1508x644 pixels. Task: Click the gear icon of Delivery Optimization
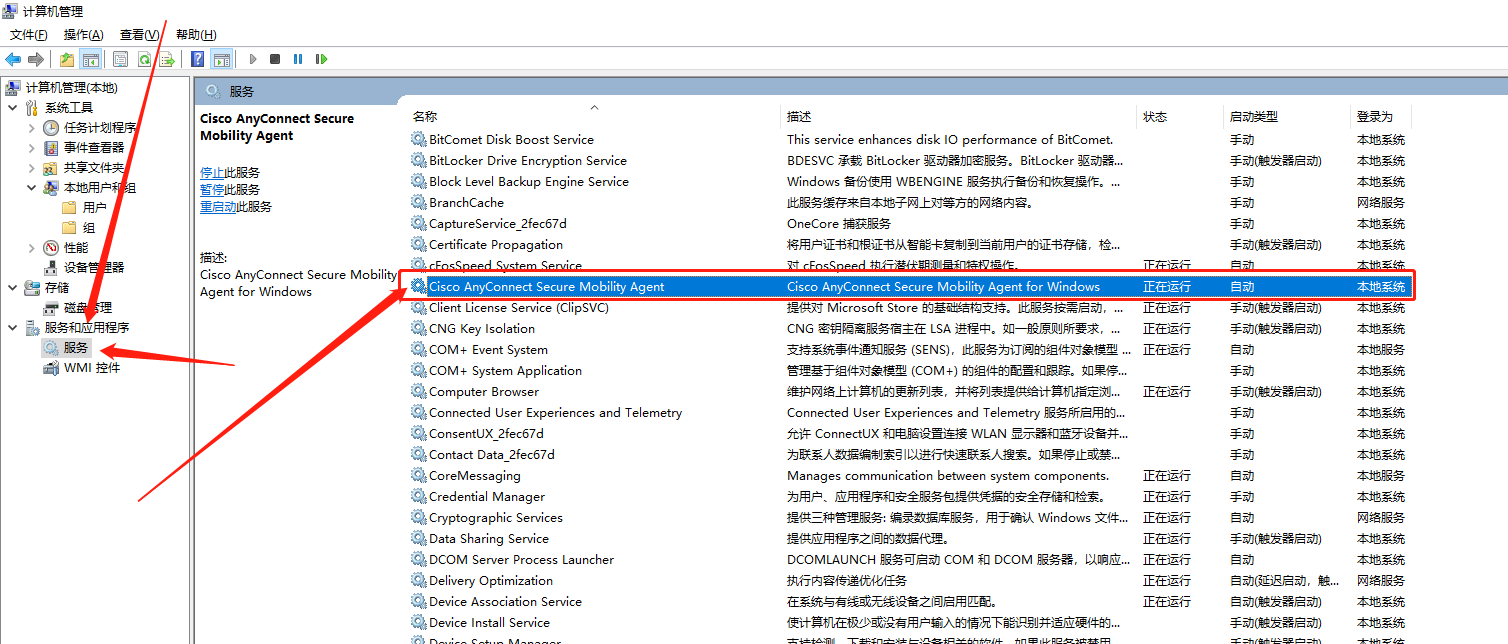pos(418,580)
